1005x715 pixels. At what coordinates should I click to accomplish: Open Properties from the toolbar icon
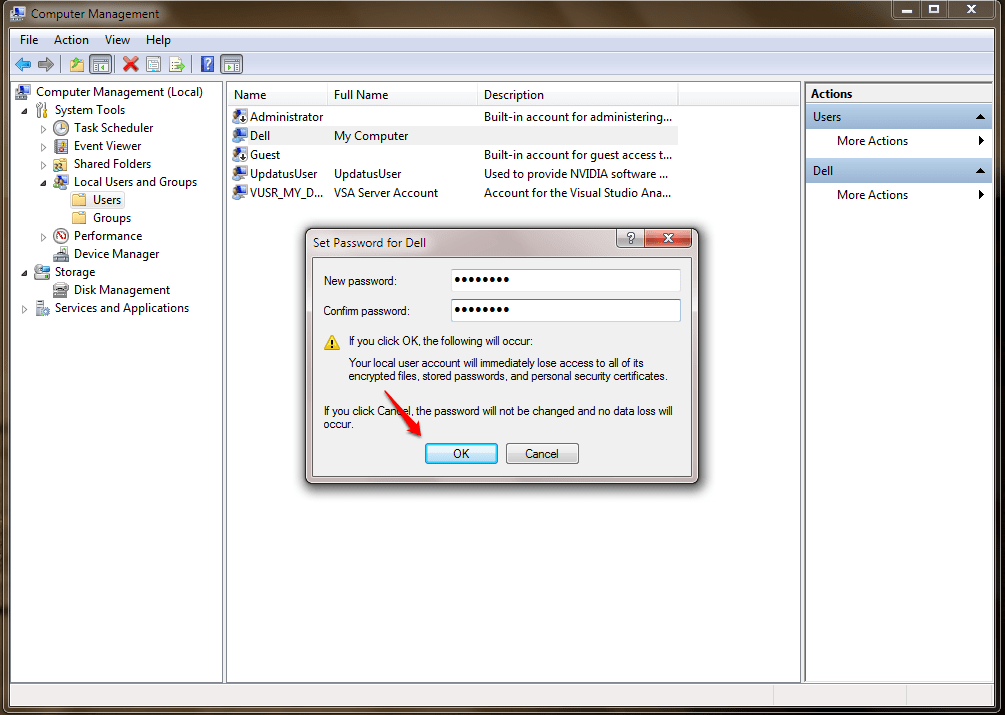coord(154,64)
